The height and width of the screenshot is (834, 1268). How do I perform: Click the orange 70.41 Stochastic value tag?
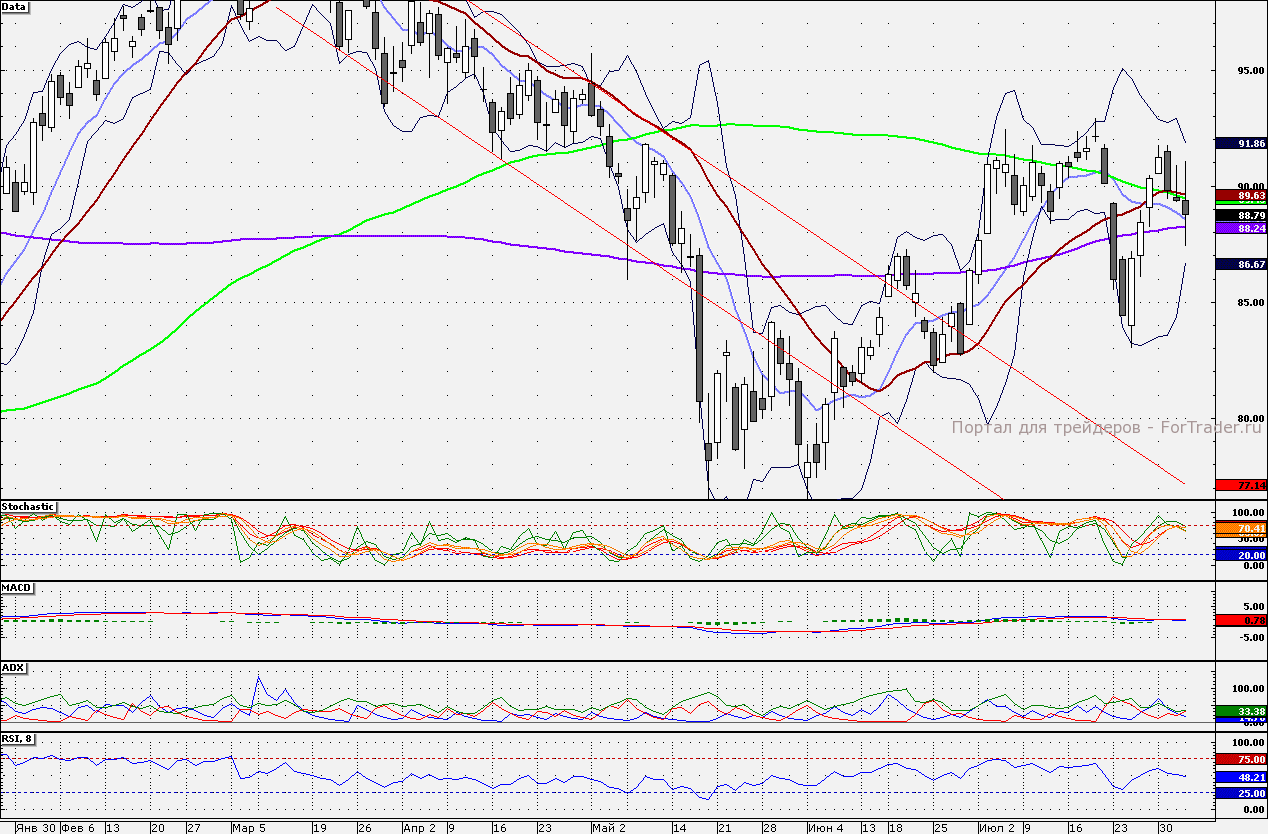coord(1241,528)
